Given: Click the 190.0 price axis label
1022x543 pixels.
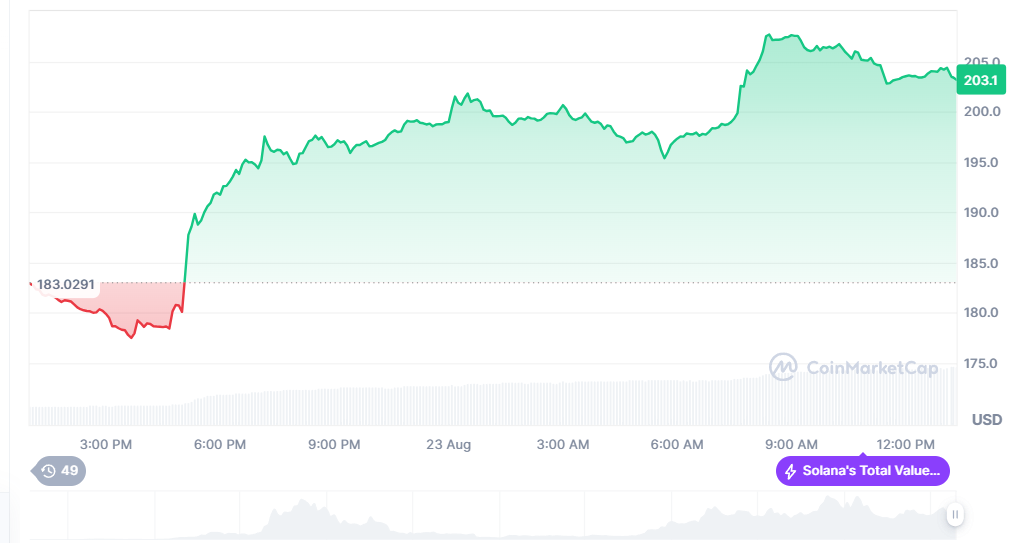Looking at the screenshot, I should pyautogui.click(x=982, y=212).
